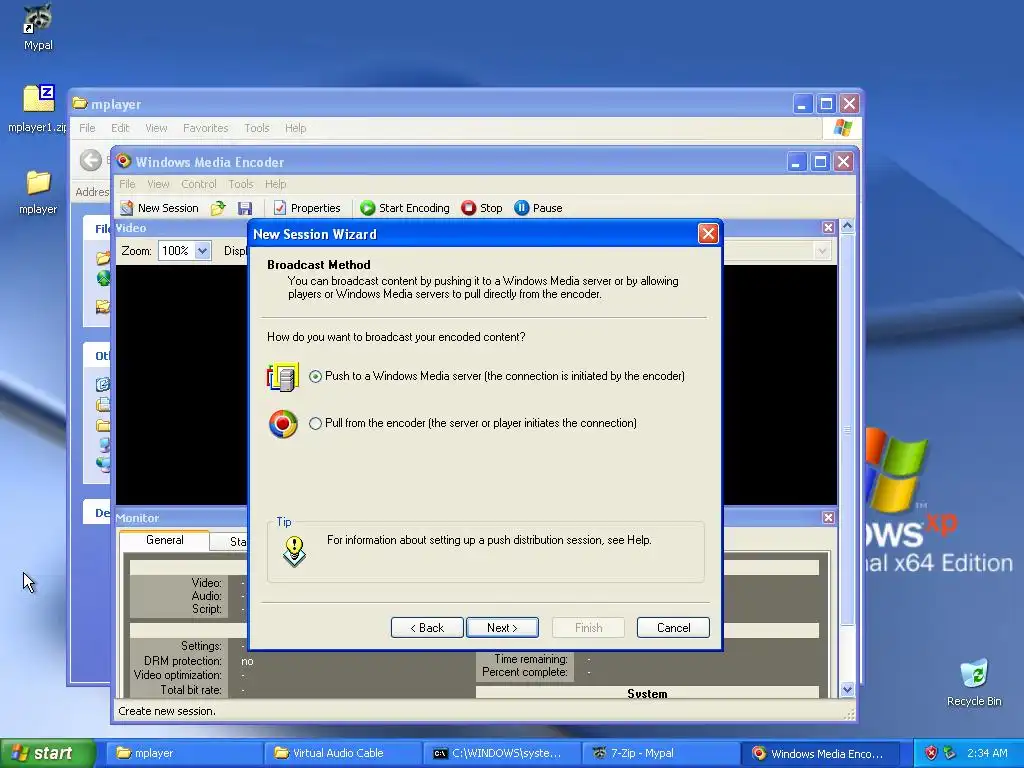Select the Recycle Bin desktop icon
Screen dimensions: 1024x768
[974, 682]
